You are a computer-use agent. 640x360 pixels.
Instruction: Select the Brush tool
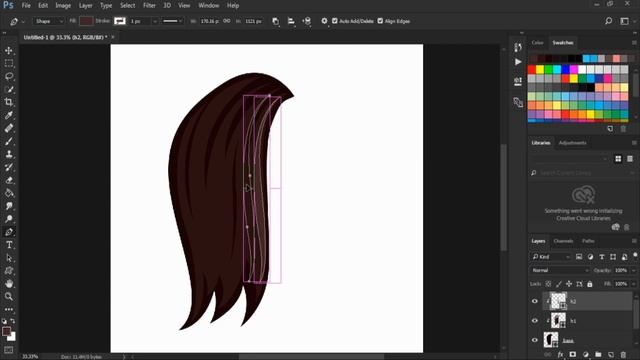click(9, 141)
